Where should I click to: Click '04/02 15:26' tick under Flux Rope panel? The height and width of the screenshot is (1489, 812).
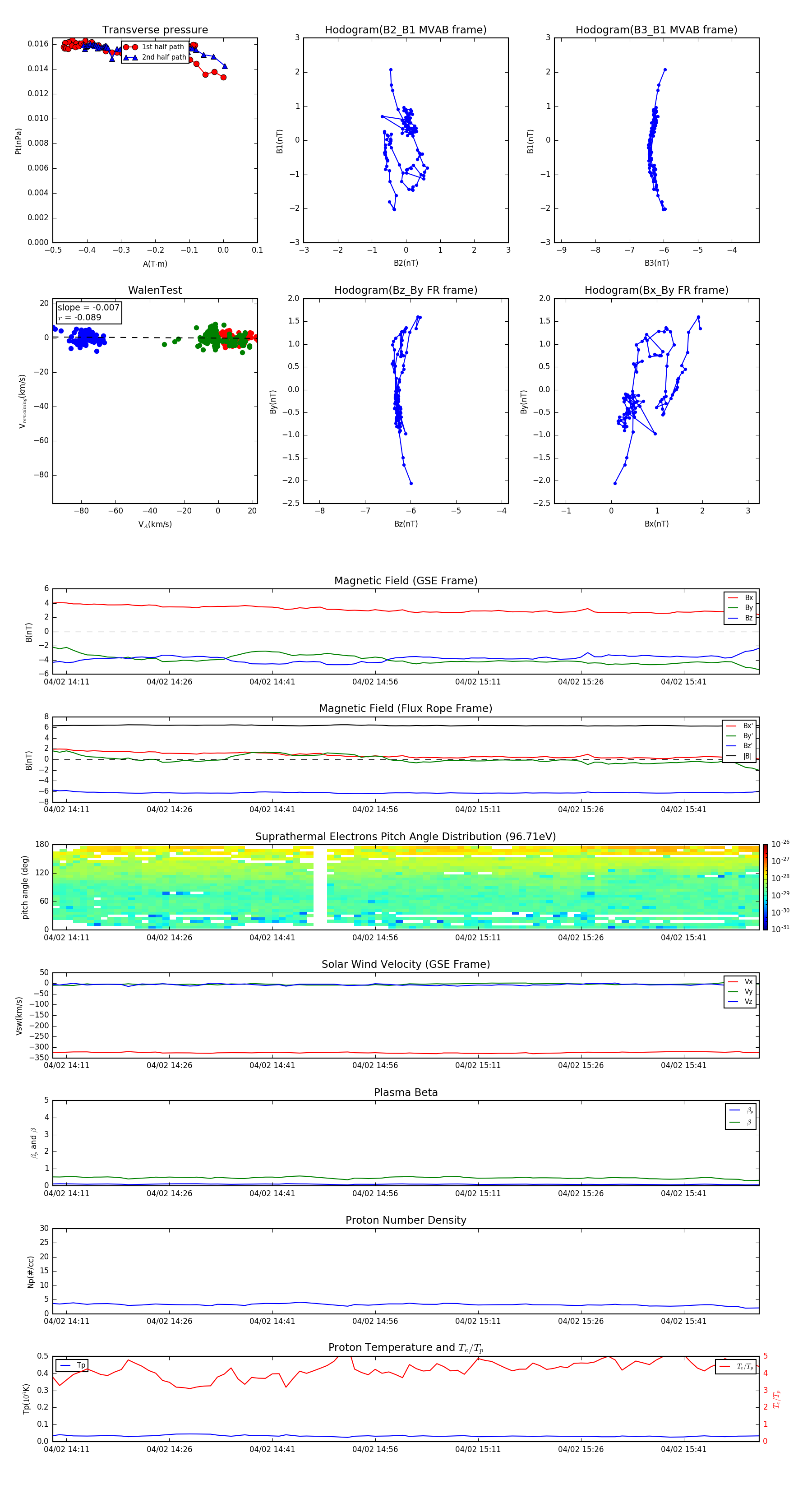click(581, 810)
